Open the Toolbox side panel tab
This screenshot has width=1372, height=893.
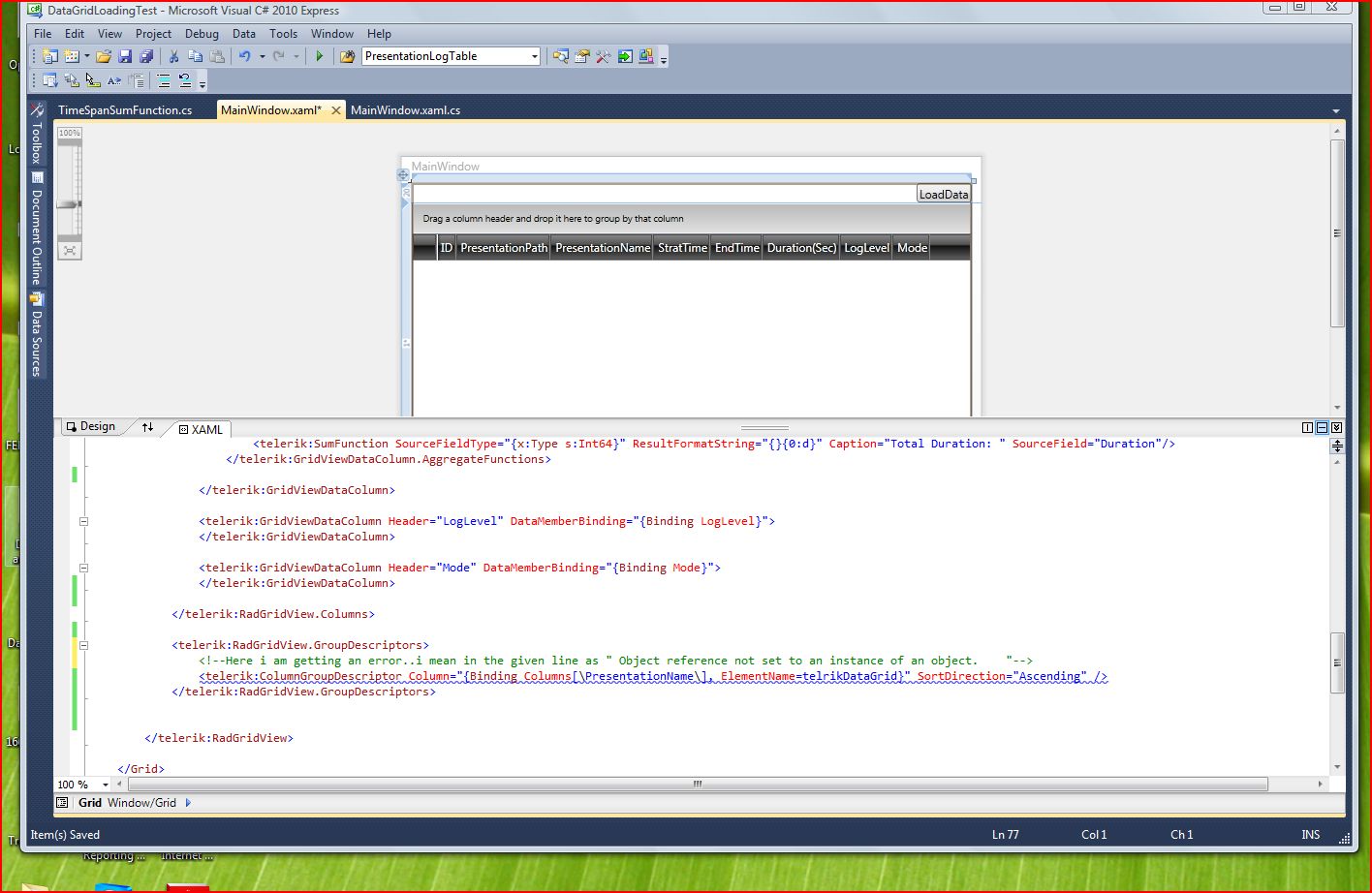(x=37, y=133)
